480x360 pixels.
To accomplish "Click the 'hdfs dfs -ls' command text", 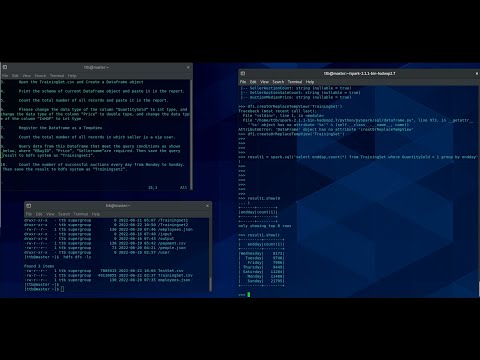I will point(77,257).
